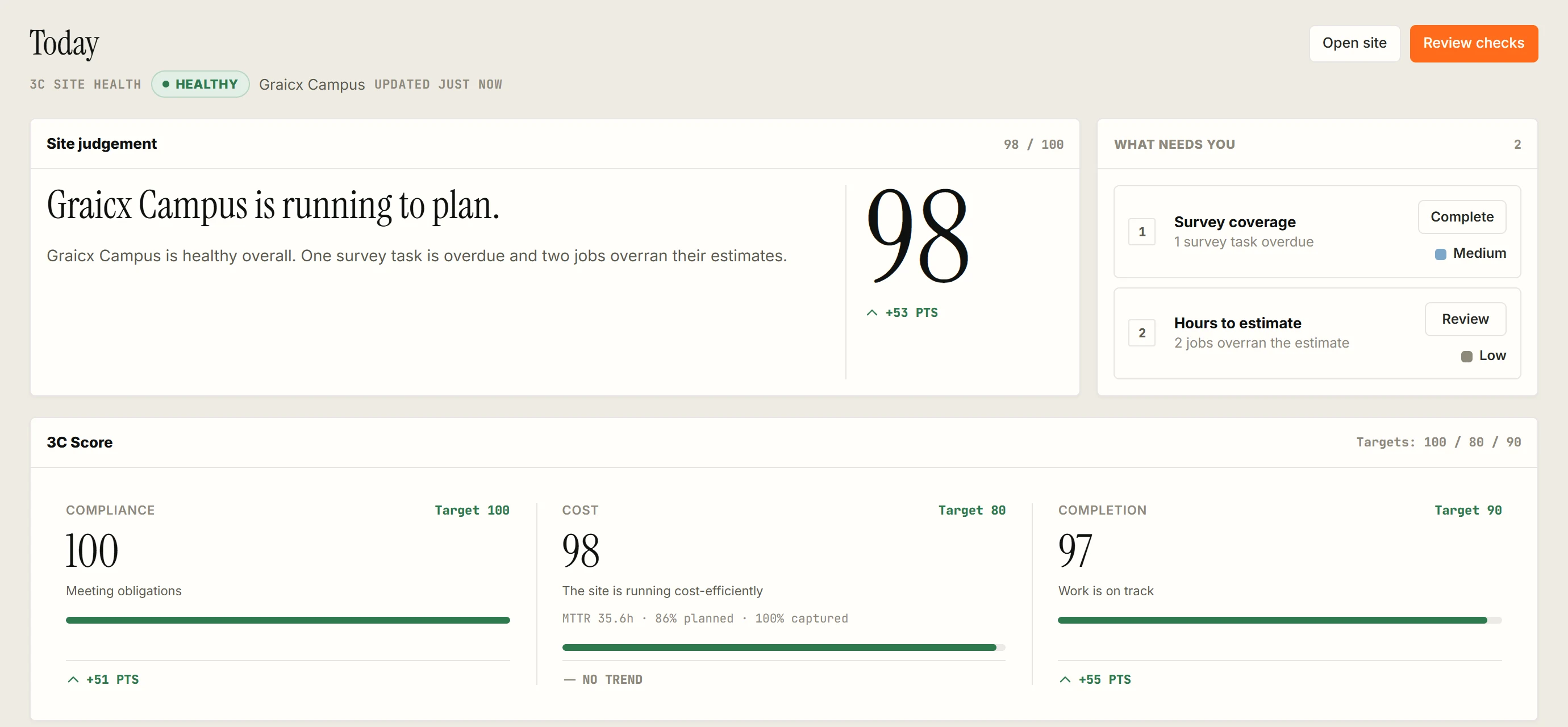
Task: Click the 'NO TREND' Cost label
Action: point(612,679)
